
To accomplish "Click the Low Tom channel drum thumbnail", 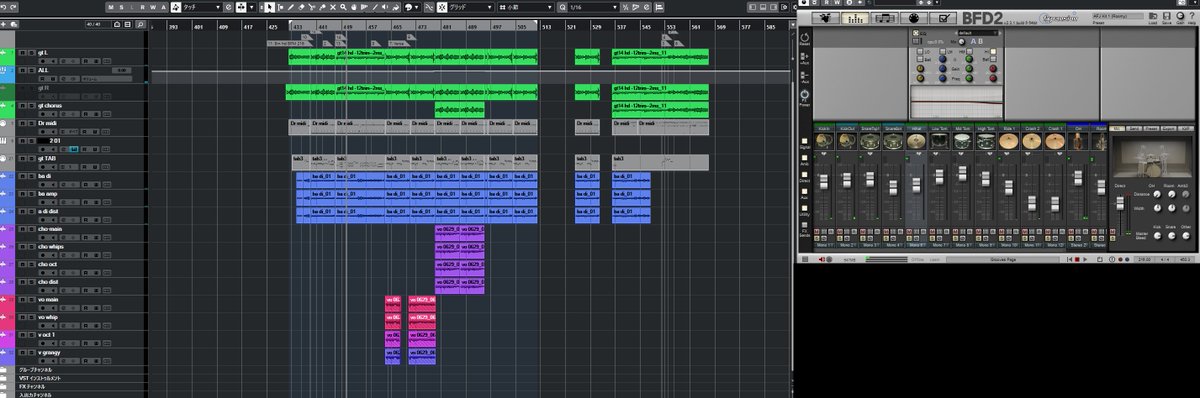I will 939,141.
